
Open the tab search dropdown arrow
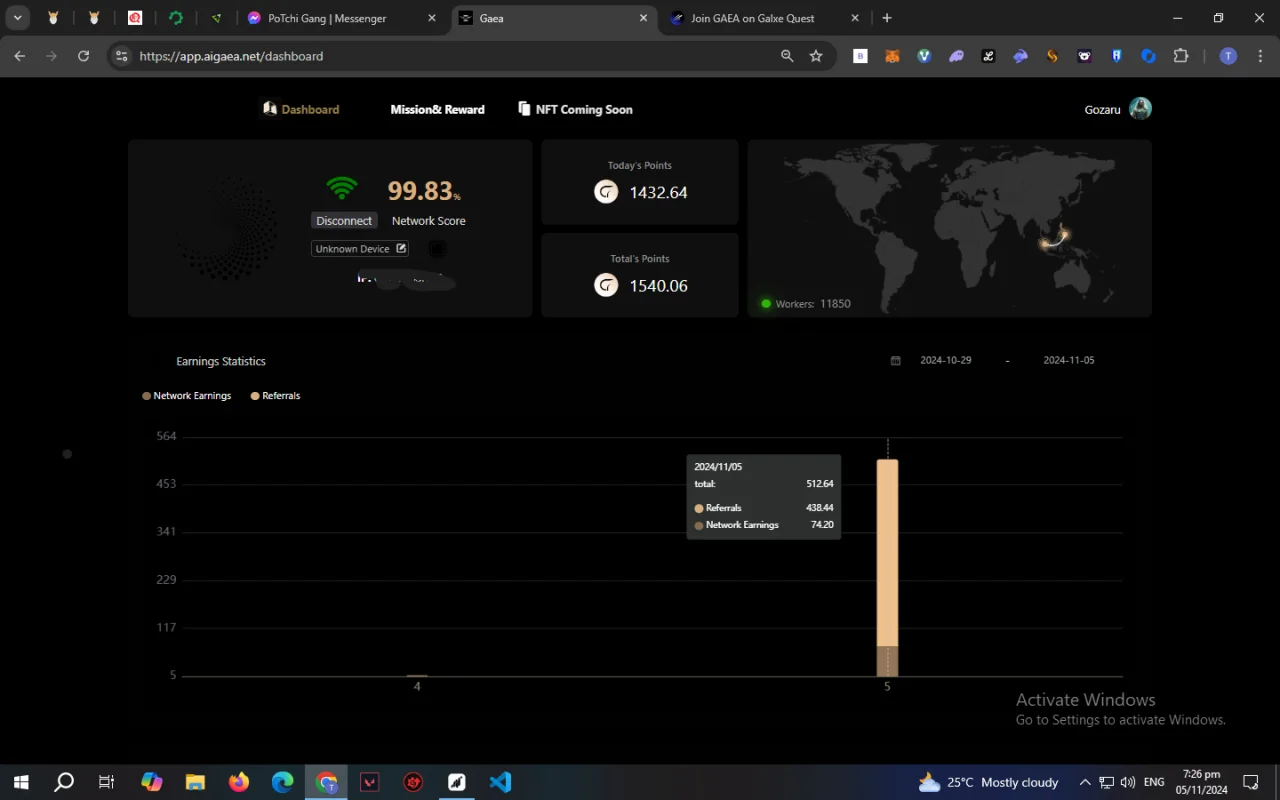(x=18, y=18)
